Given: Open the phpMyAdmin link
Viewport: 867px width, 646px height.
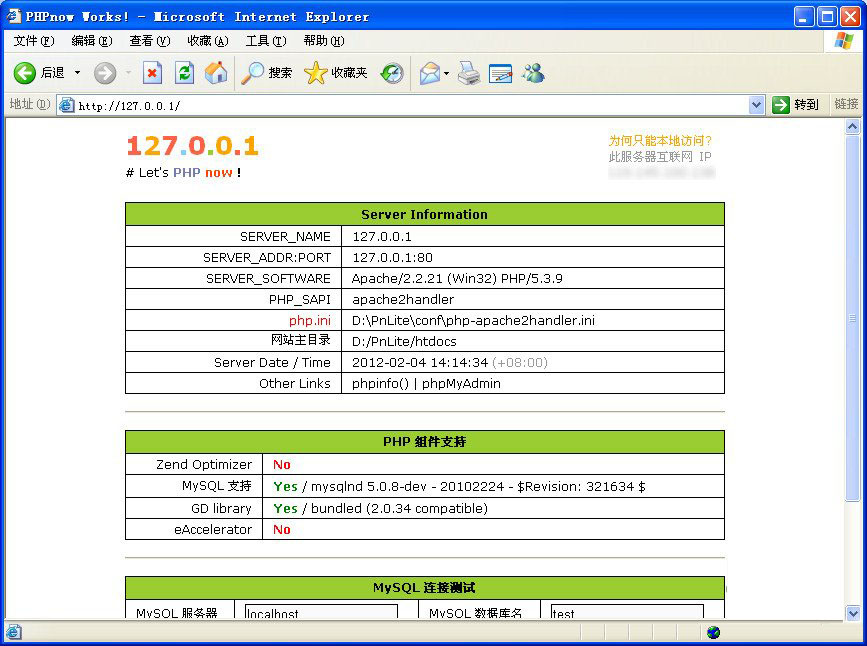Looking at the screenshot, I should (461, 383).
